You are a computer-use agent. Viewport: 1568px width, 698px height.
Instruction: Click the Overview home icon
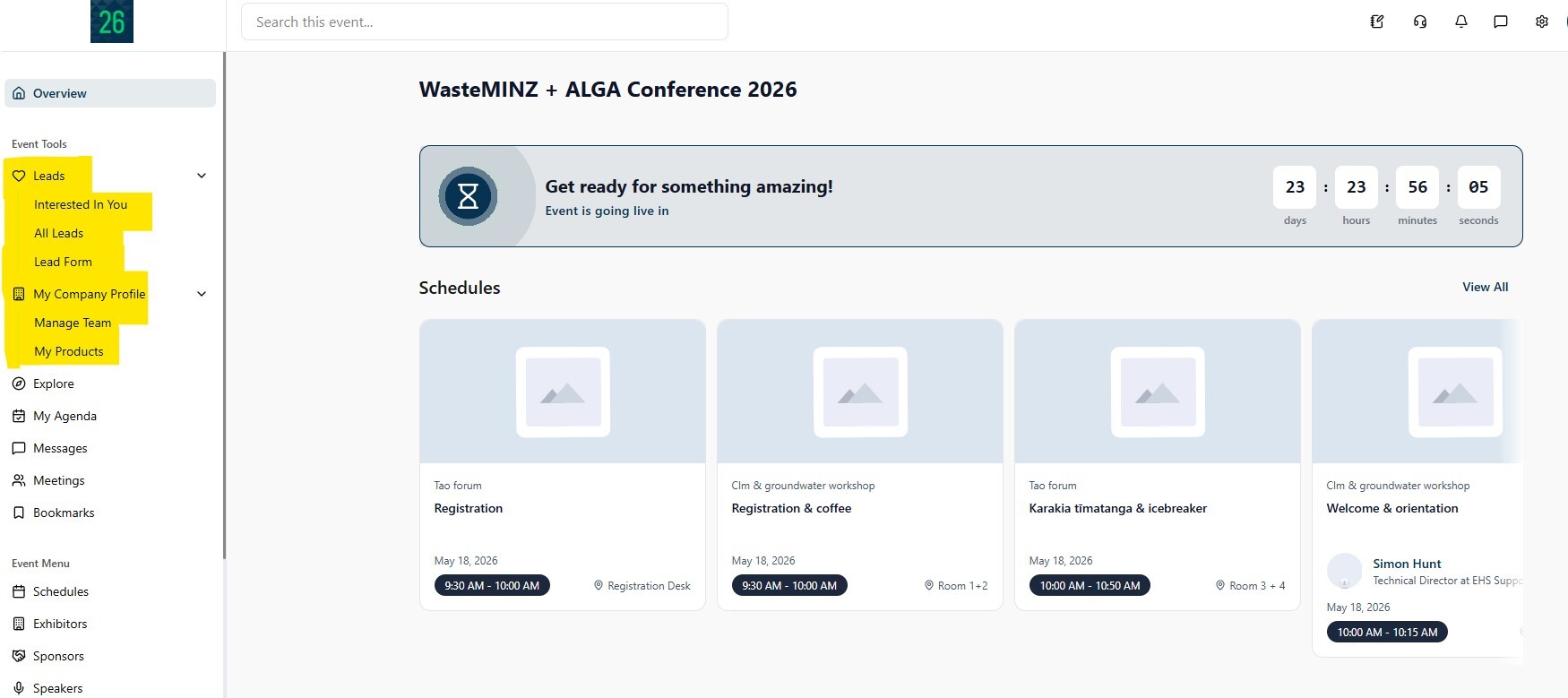(19, 93)
